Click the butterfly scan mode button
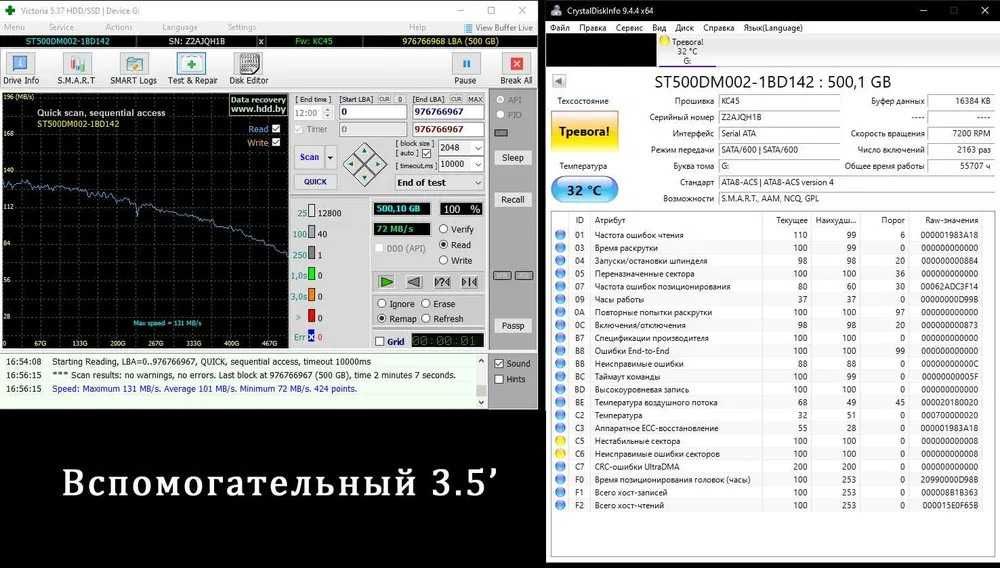This screenshot has height=568, width=1000. pos(469,282)
